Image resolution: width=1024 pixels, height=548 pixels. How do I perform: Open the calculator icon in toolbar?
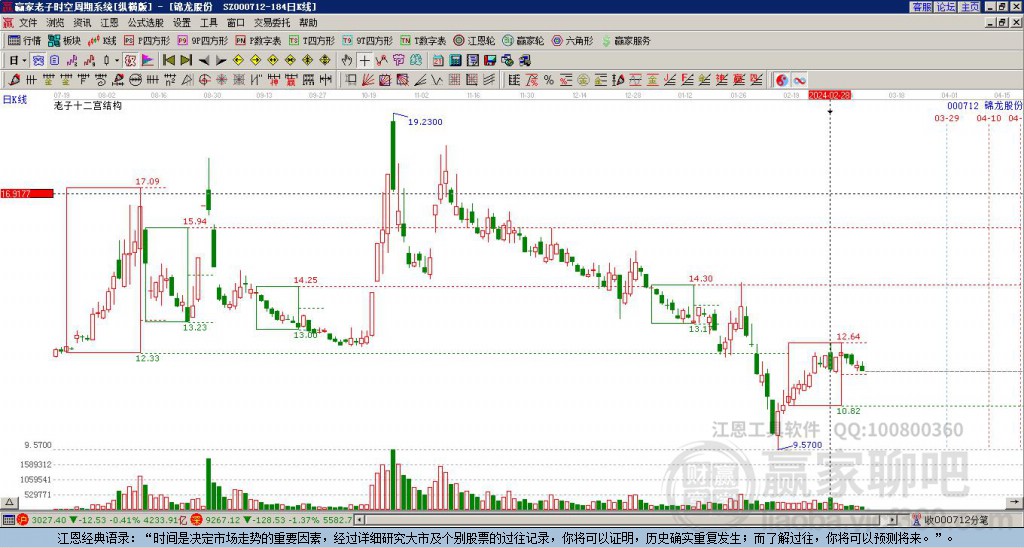coord(456,61)
